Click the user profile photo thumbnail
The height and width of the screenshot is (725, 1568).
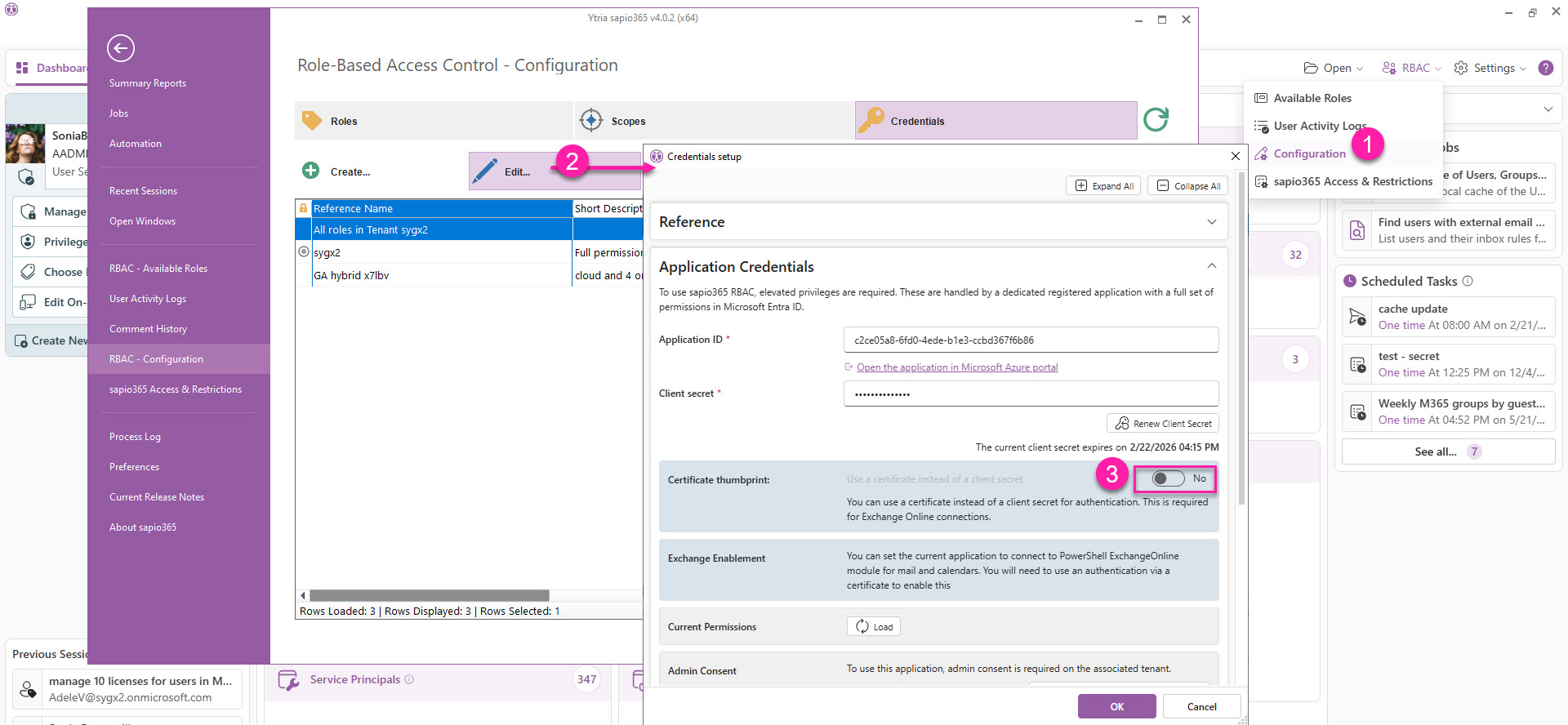click(x=25, y=144)
